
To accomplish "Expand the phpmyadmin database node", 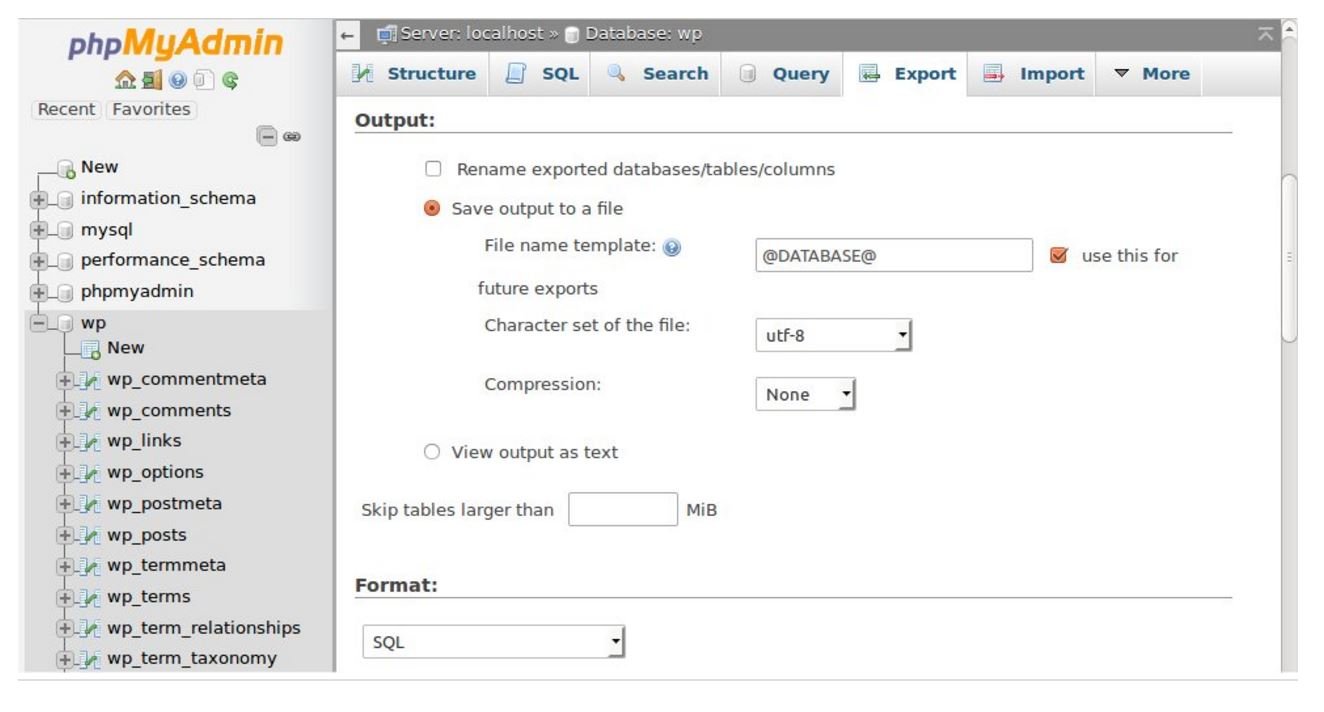I will (x=38, y=292).
